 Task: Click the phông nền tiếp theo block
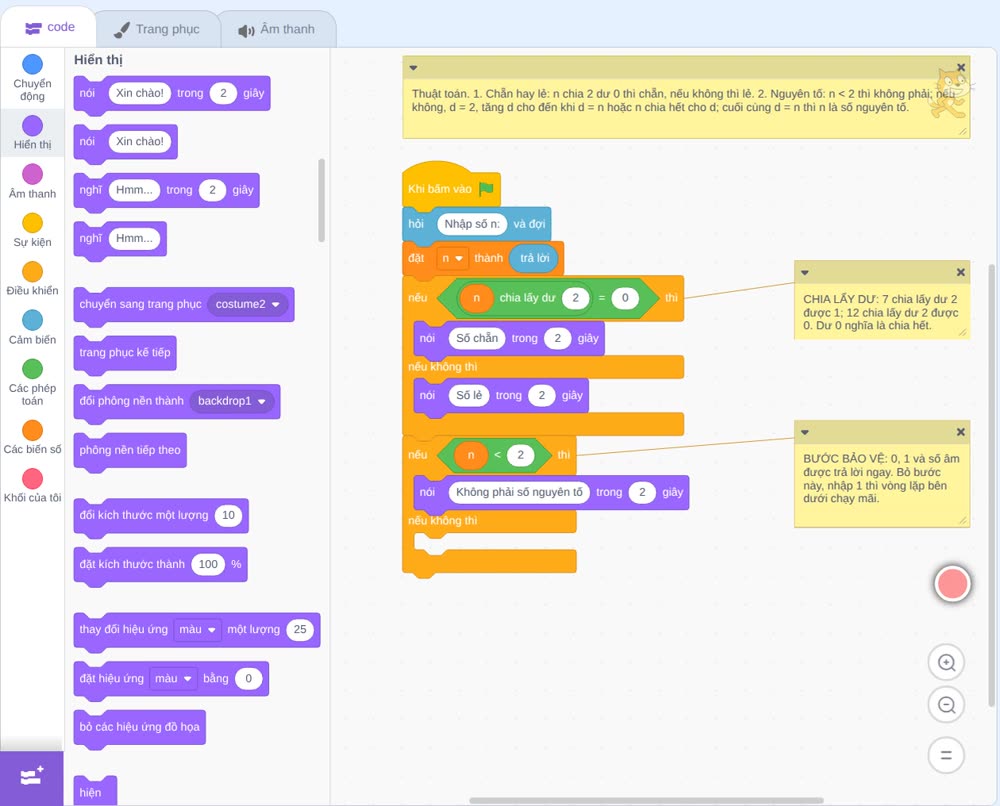(x=130, y=451)
